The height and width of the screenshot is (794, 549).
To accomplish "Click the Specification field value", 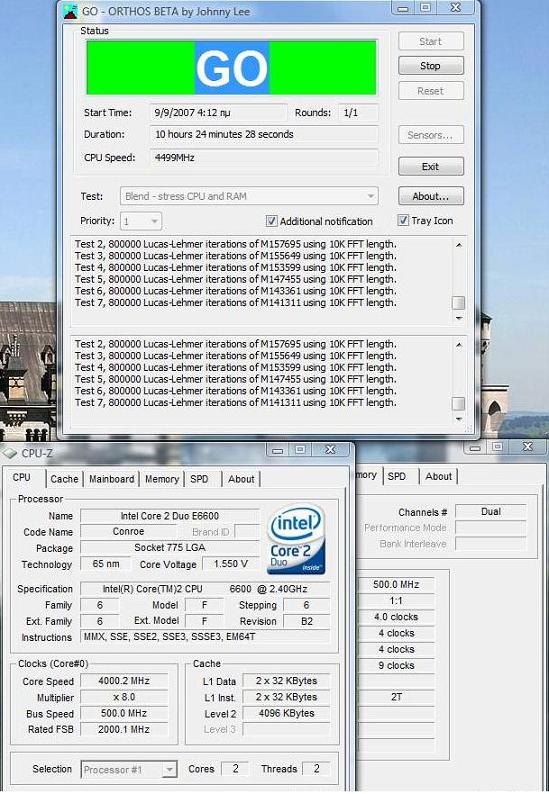I will click(205, 589).
